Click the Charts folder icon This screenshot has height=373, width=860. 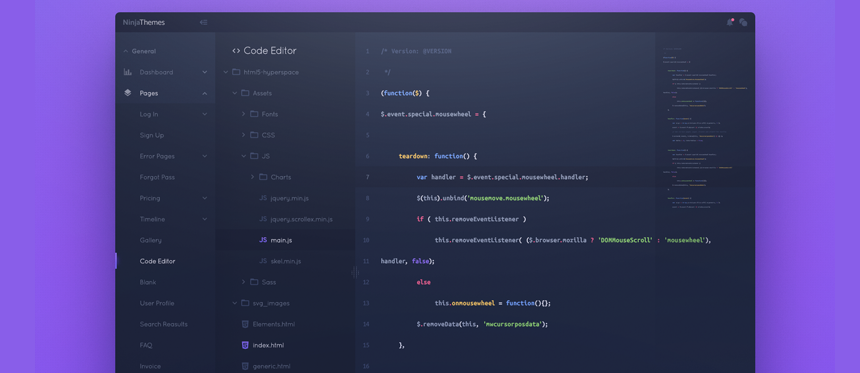(263, 177)
